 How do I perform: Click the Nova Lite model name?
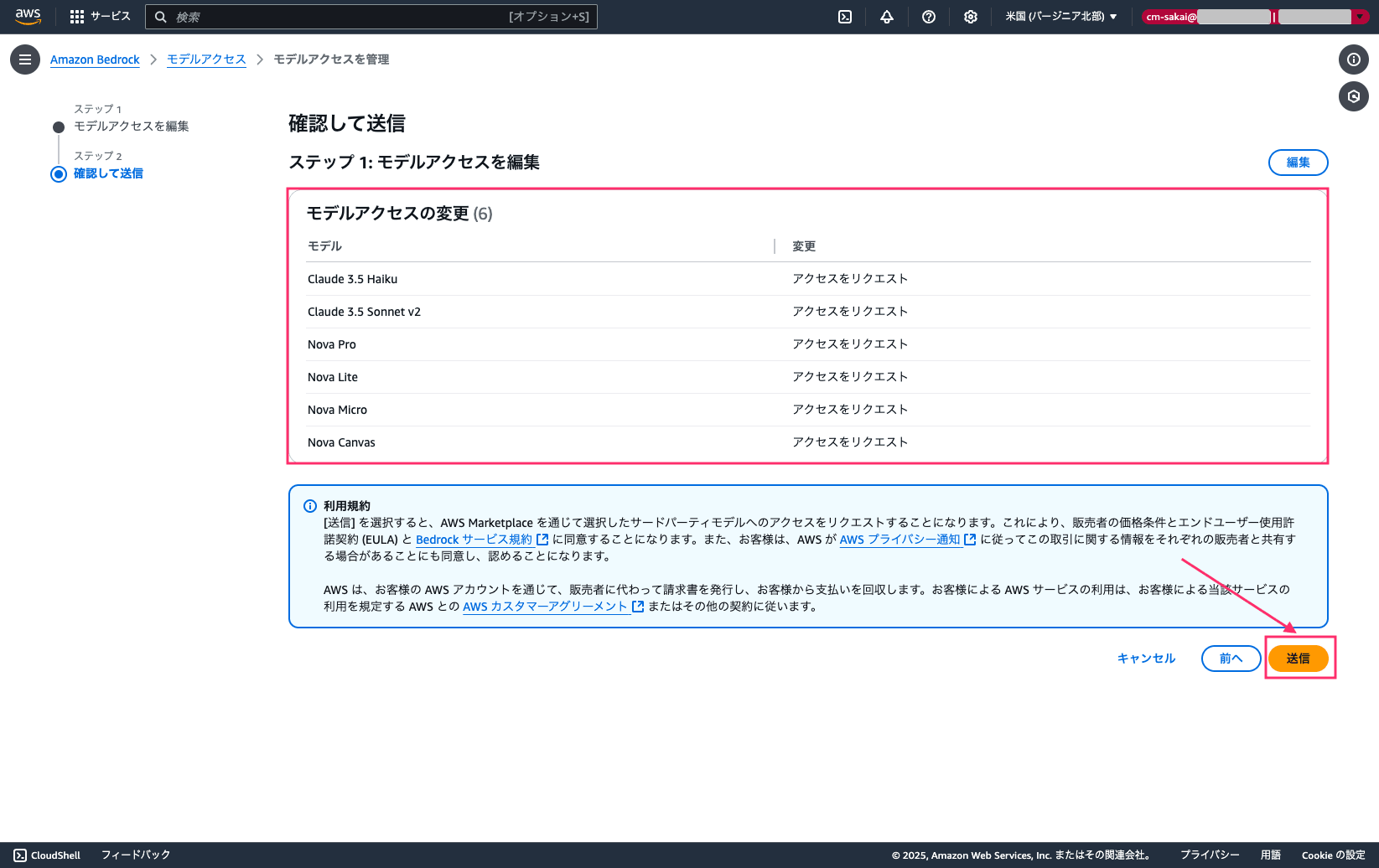click(333, 377)
